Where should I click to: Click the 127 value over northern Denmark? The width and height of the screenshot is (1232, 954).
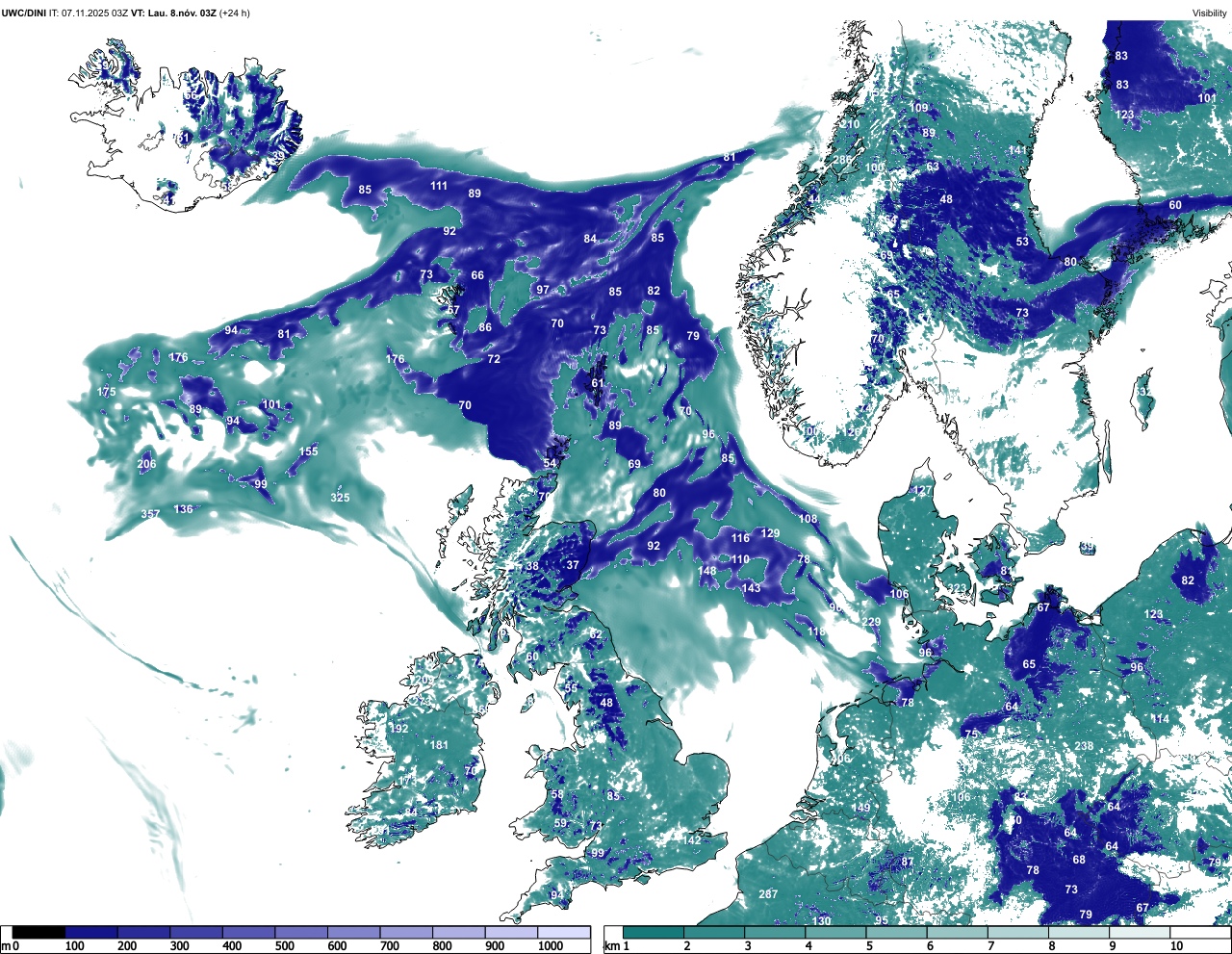pos(922,491)
